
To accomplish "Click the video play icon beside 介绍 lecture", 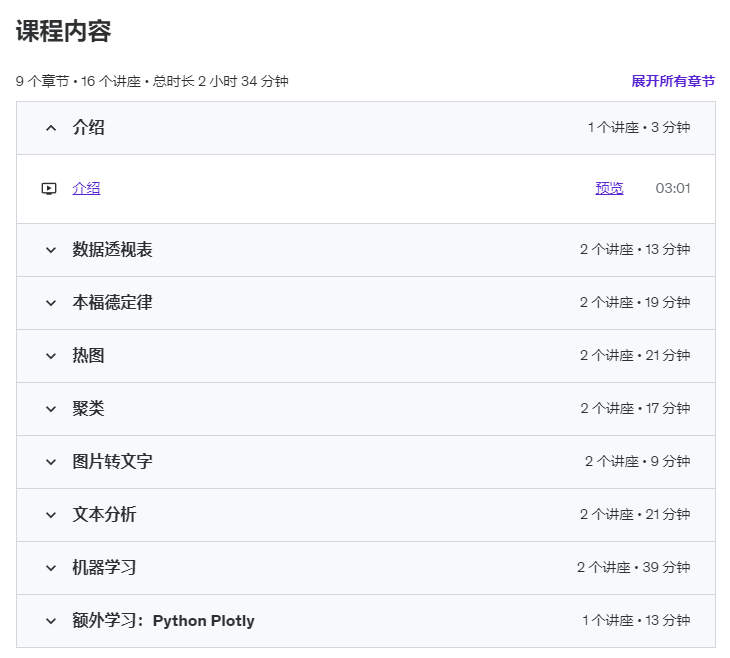I will pos(49,189).
